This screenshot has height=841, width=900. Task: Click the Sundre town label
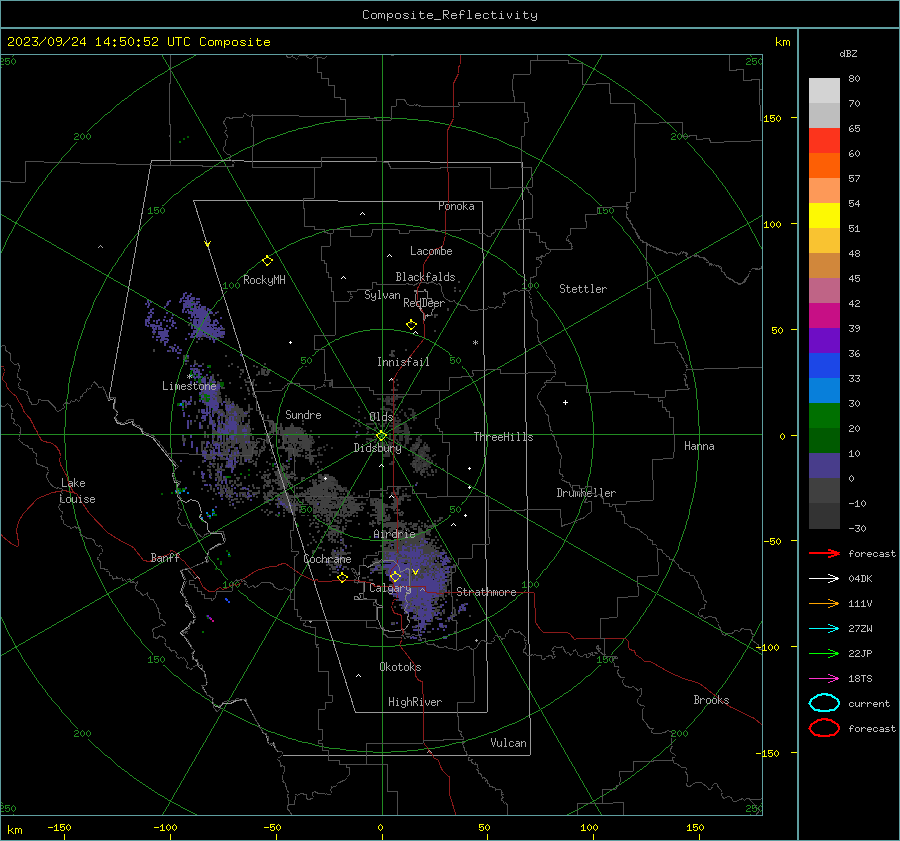(x=303, y=415)
